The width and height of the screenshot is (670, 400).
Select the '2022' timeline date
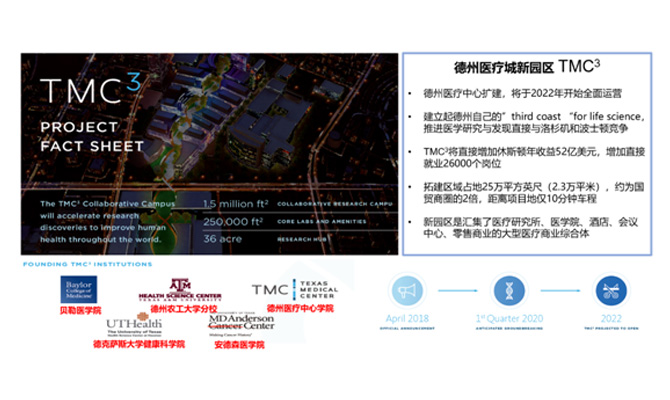611,318
